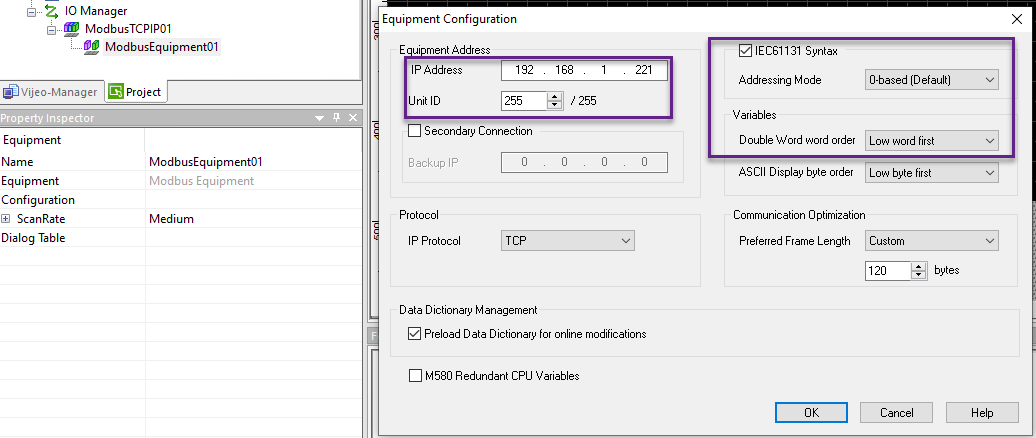Decrease the frame length bytes value
The width and height of the screenshot is (1036, 438).
(918, 274)
